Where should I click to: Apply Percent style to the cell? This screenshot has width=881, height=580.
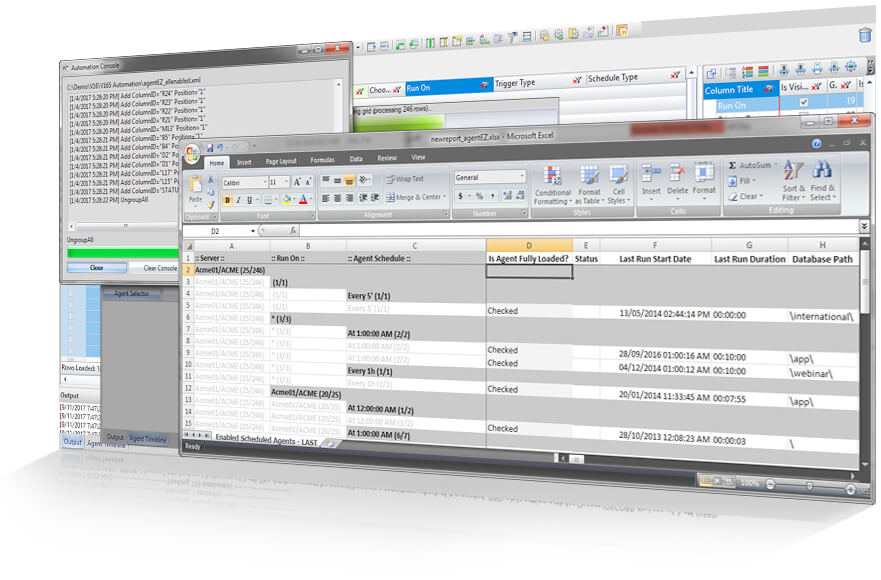click(479, 196)
